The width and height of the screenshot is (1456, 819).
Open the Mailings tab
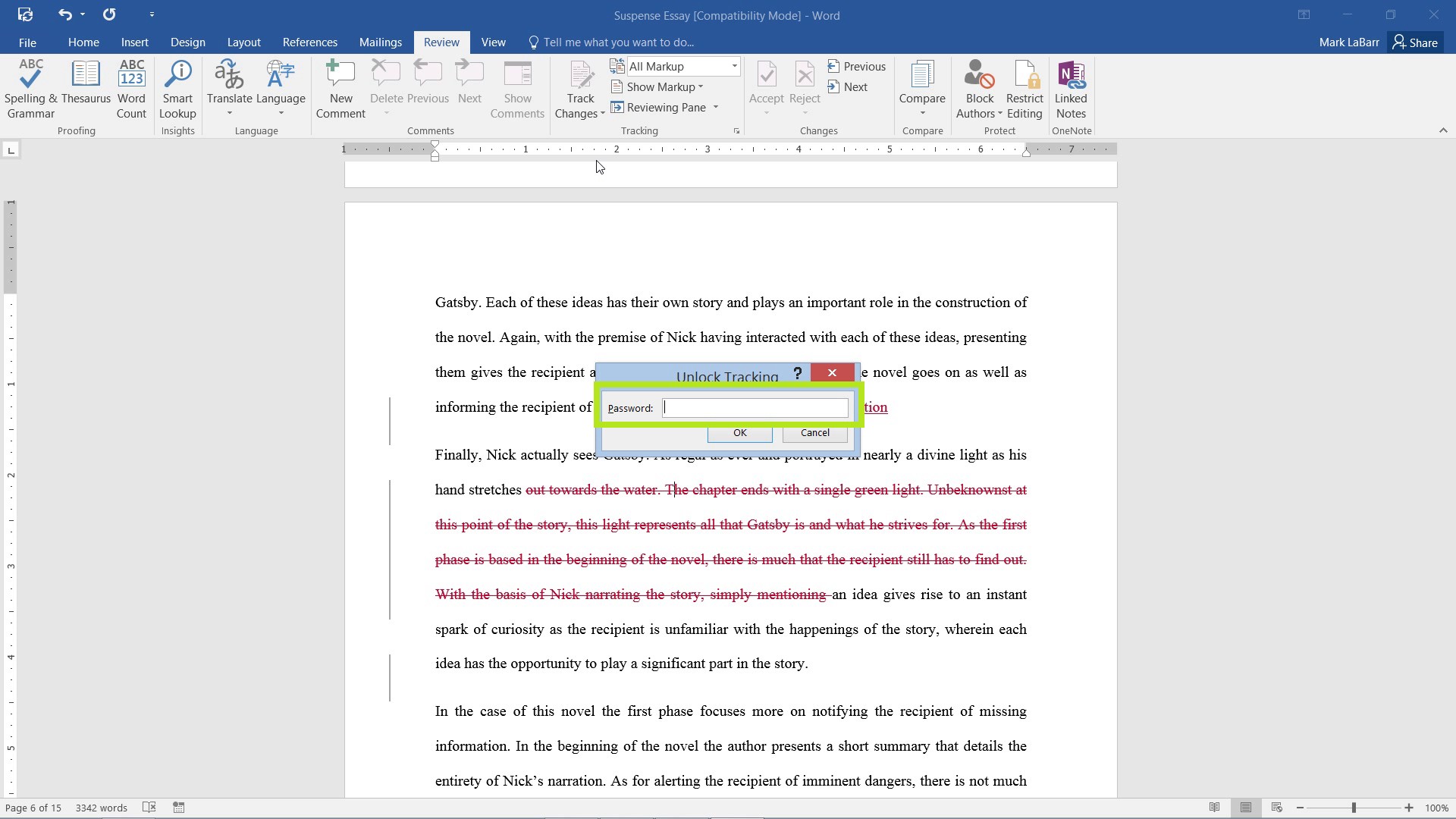tap(381, 42)
